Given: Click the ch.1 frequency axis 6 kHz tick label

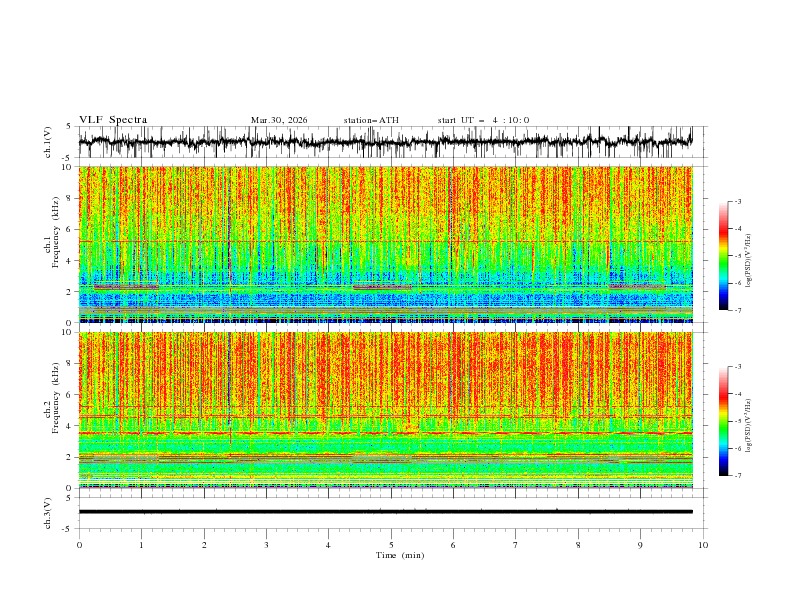Looking at the screenshot, I should pyautogui.click(x=69, y=229).
